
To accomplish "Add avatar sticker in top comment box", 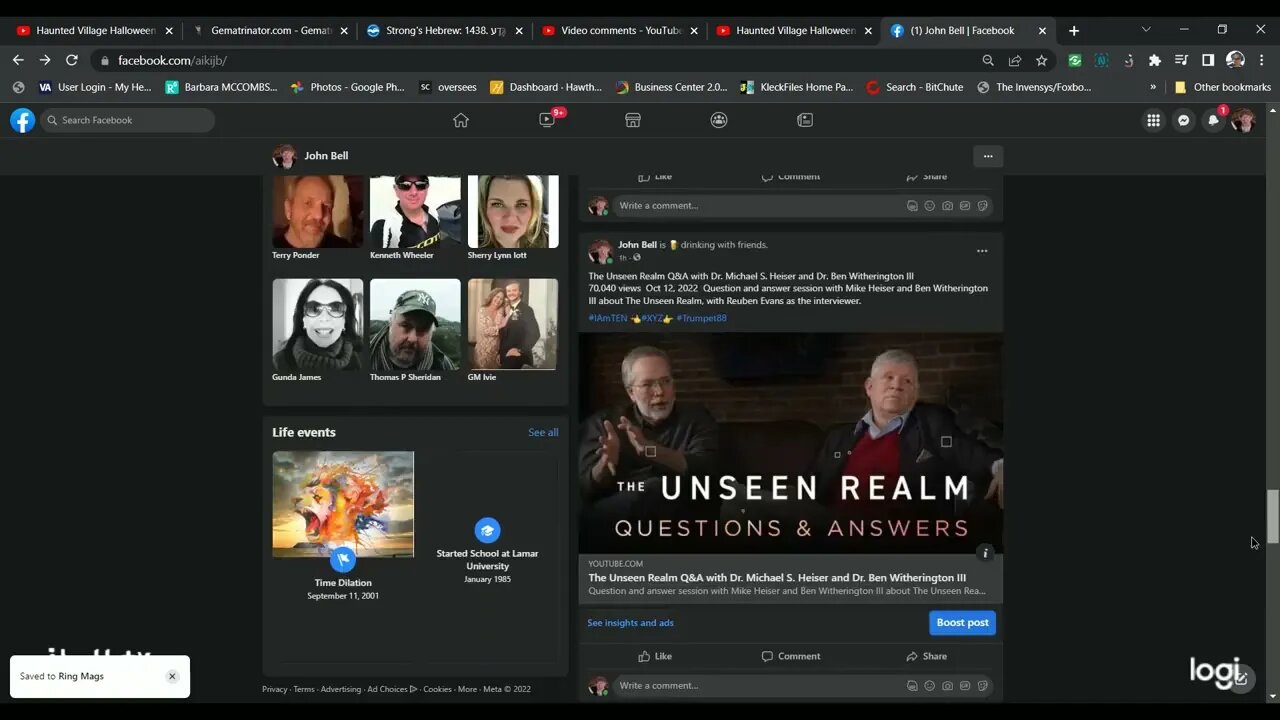I will (x=912, y=206).
